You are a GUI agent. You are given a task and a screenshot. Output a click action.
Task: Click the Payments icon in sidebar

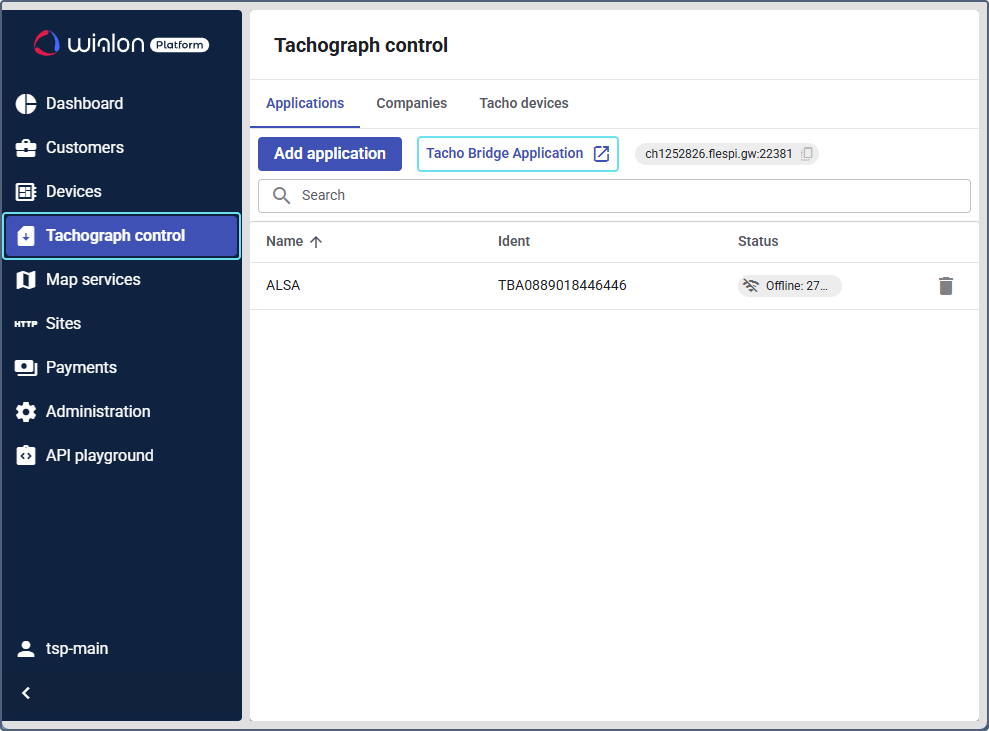tap(26, 368)
